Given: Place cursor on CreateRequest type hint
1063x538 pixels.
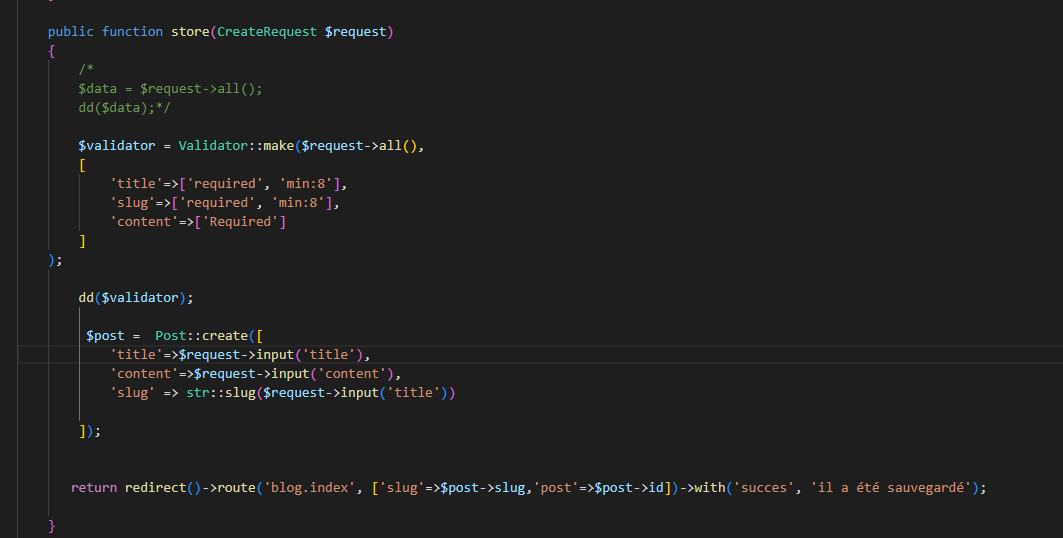Looking at the screenshot, I should 267,32.
